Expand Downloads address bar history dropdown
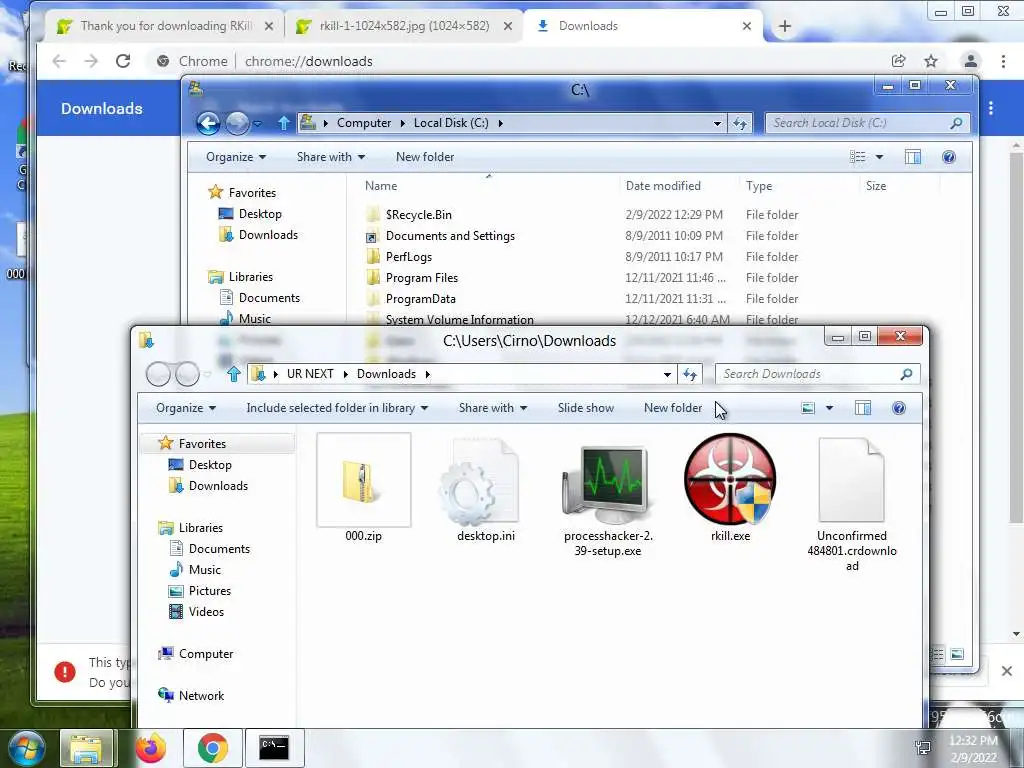This screenshot has width=1024, height=768. point(667,374)
